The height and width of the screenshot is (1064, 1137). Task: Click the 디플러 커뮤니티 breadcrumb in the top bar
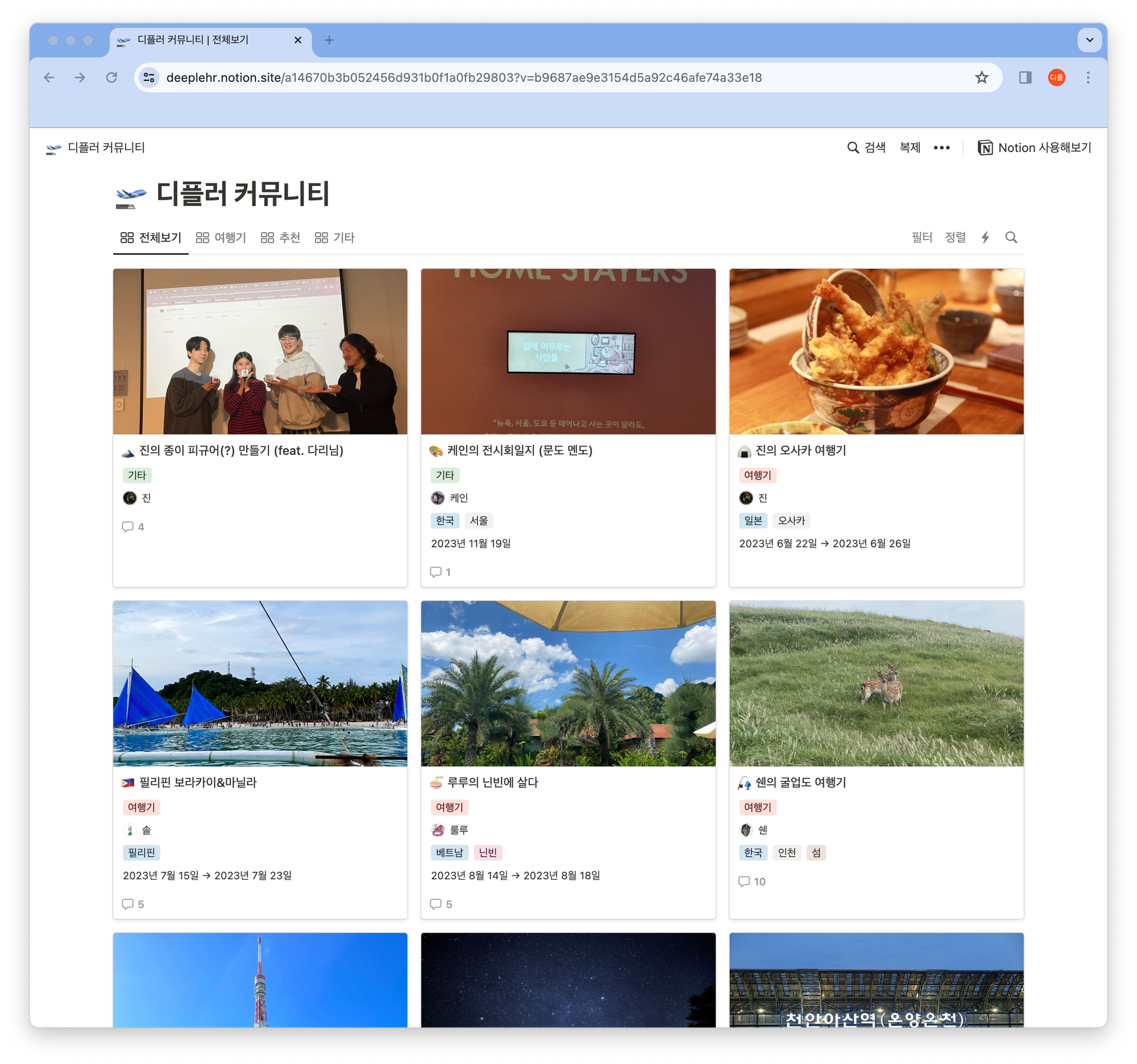point(96,148)
